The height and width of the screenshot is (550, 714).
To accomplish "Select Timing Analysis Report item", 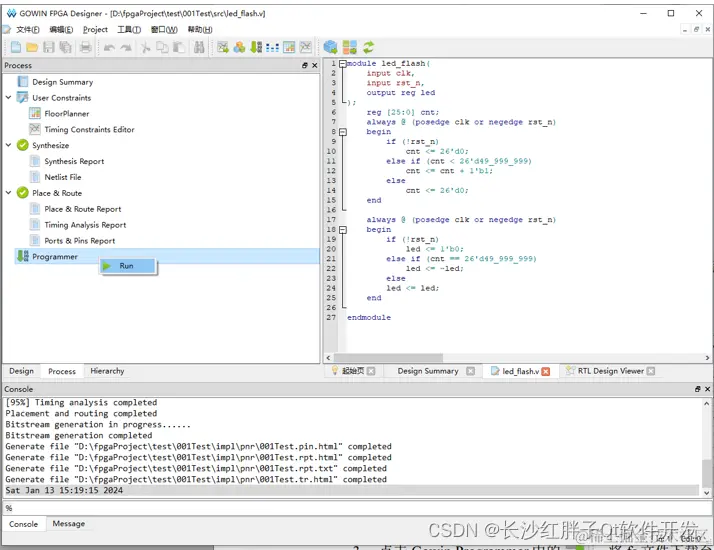I will (85, 225).
